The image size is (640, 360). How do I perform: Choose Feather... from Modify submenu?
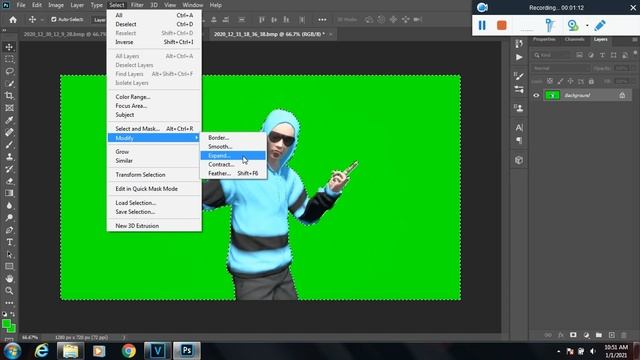(233, 173)
